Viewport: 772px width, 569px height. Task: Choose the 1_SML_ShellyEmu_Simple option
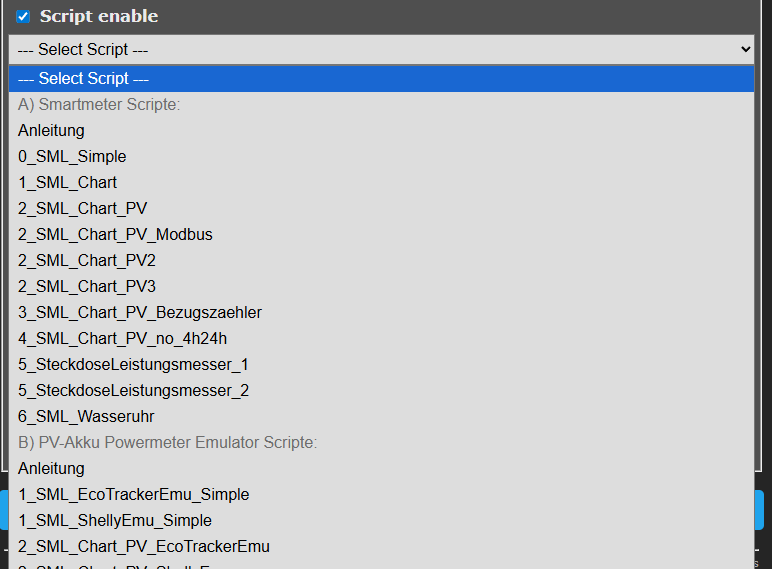(115, 520)
